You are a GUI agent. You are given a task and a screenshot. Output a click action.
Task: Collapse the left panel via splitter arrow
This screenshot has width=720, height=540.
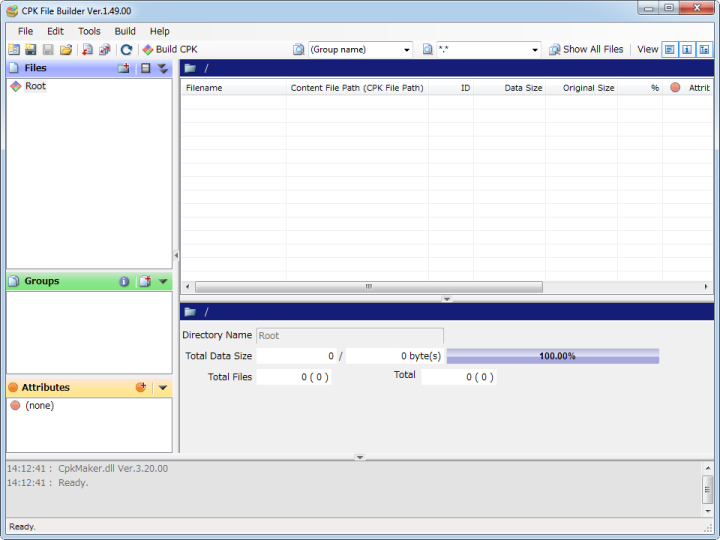click(x=176, y=255)
